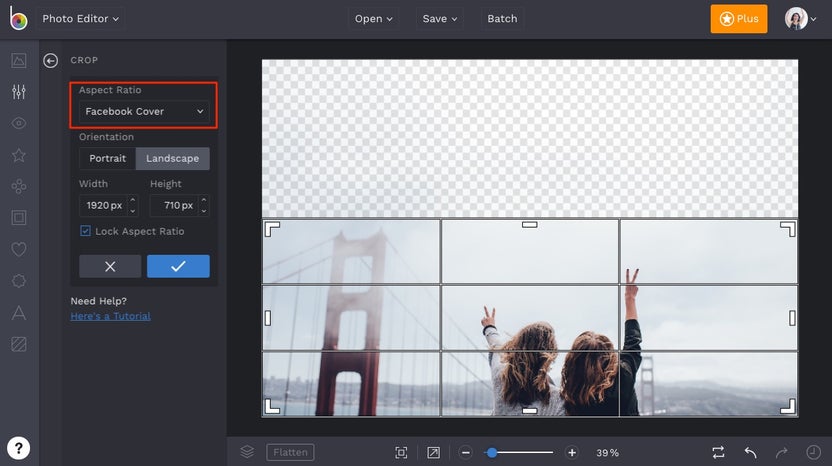Open the Frames sidebar icon
Image resolution: width=832 pixels, height=466 pixels.
19,218
